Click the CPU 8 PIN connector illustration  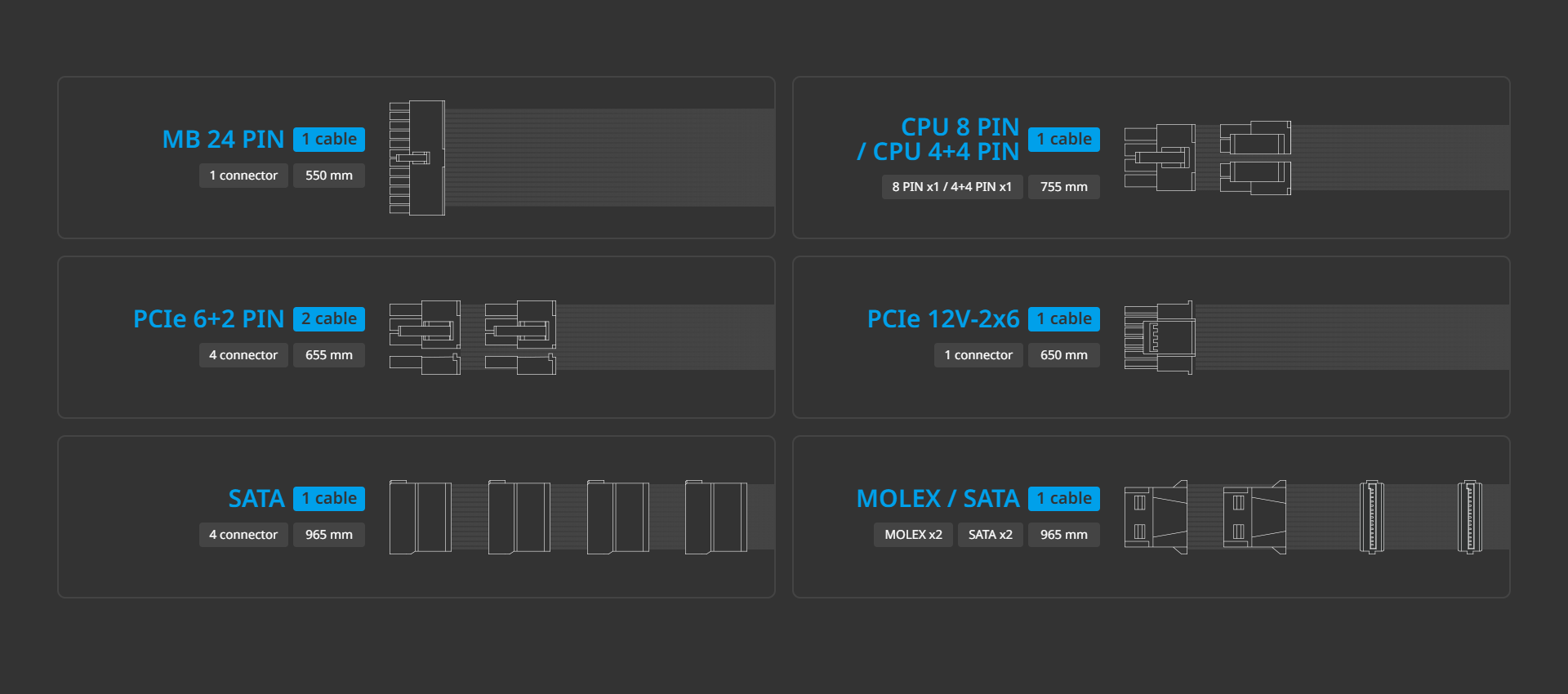pyautogui.click(x=1160, y=158)
